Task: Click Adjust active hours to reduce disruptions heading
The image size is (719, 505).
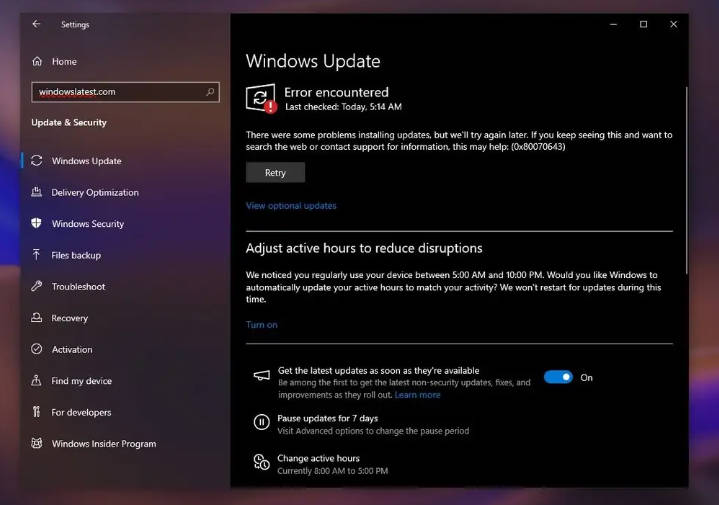Action: pyautogui.click(x=364, y=248)
